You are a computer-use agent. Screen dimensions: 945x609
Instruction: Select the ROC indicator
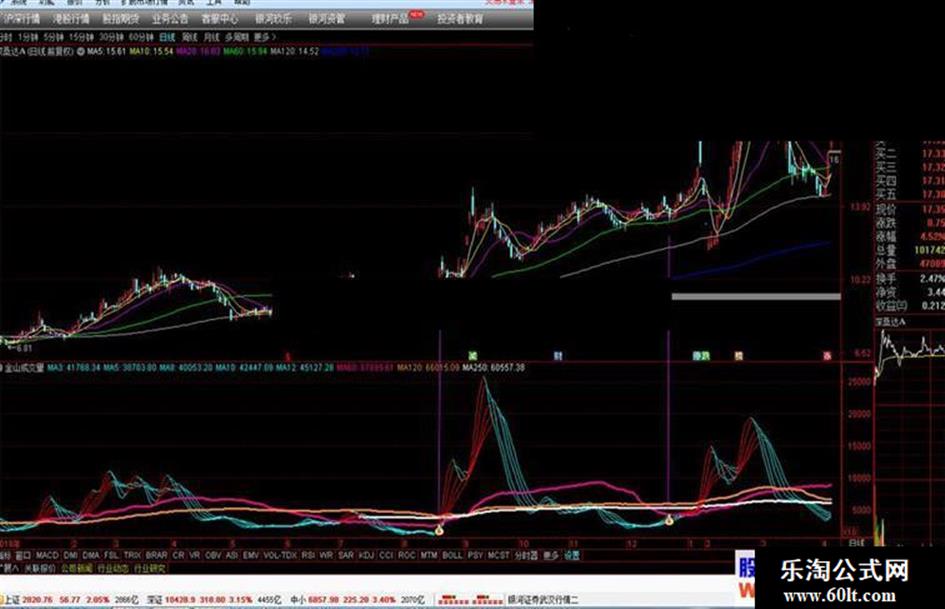[407, 555]
